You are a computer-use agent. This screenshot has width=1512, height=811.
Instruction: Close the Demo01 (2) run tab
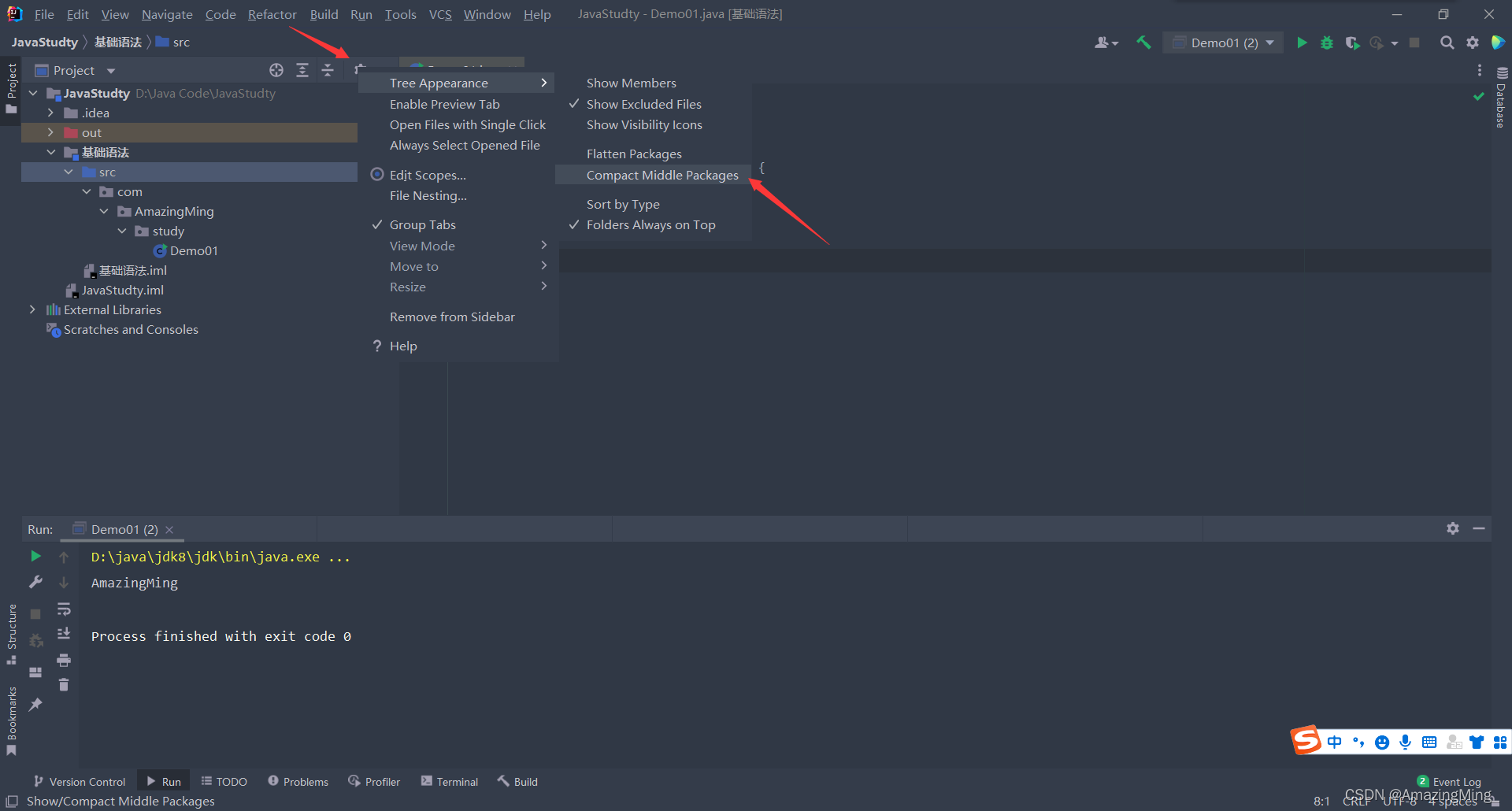click(x=169, y=529)
